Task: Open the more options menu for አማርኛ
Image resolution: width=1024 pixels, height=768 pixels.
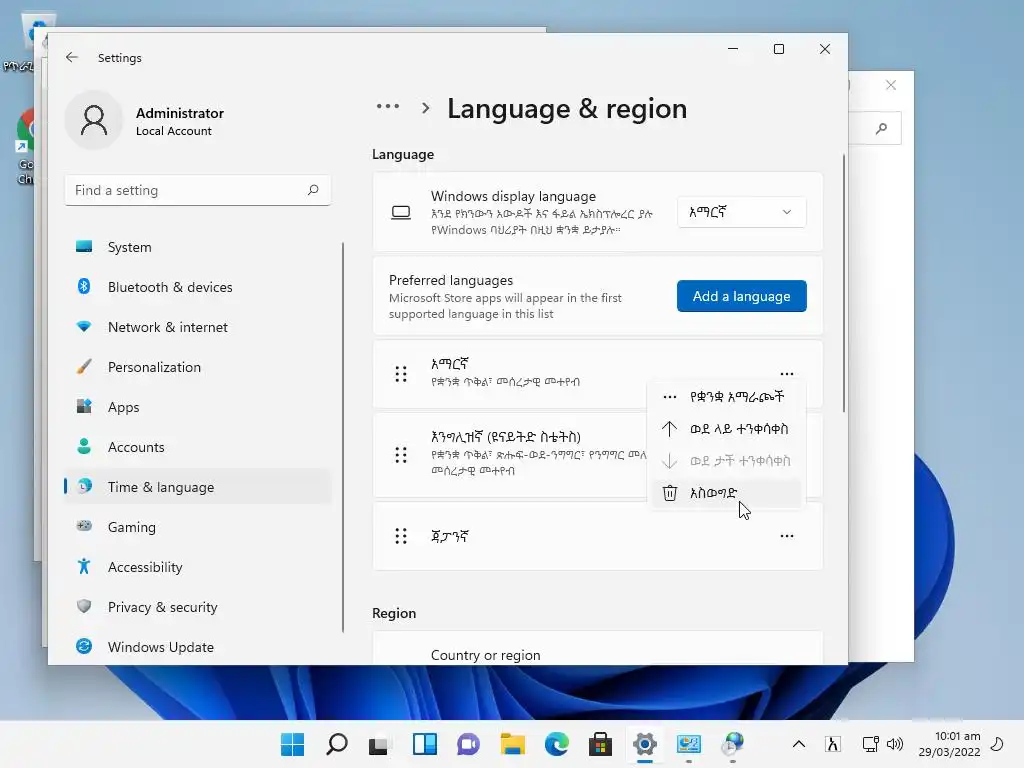Action: coord(787,374)
